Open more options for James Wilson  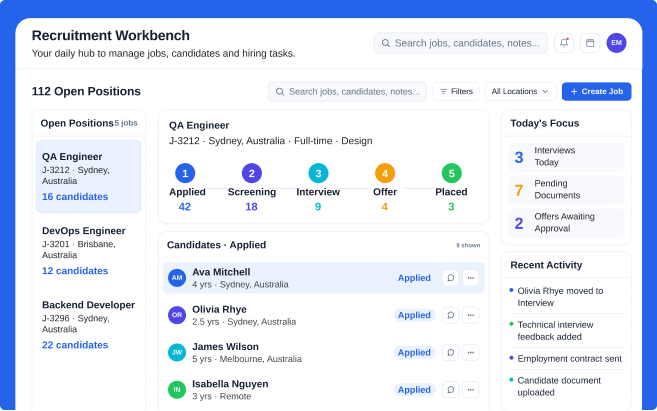click(471, 352)
